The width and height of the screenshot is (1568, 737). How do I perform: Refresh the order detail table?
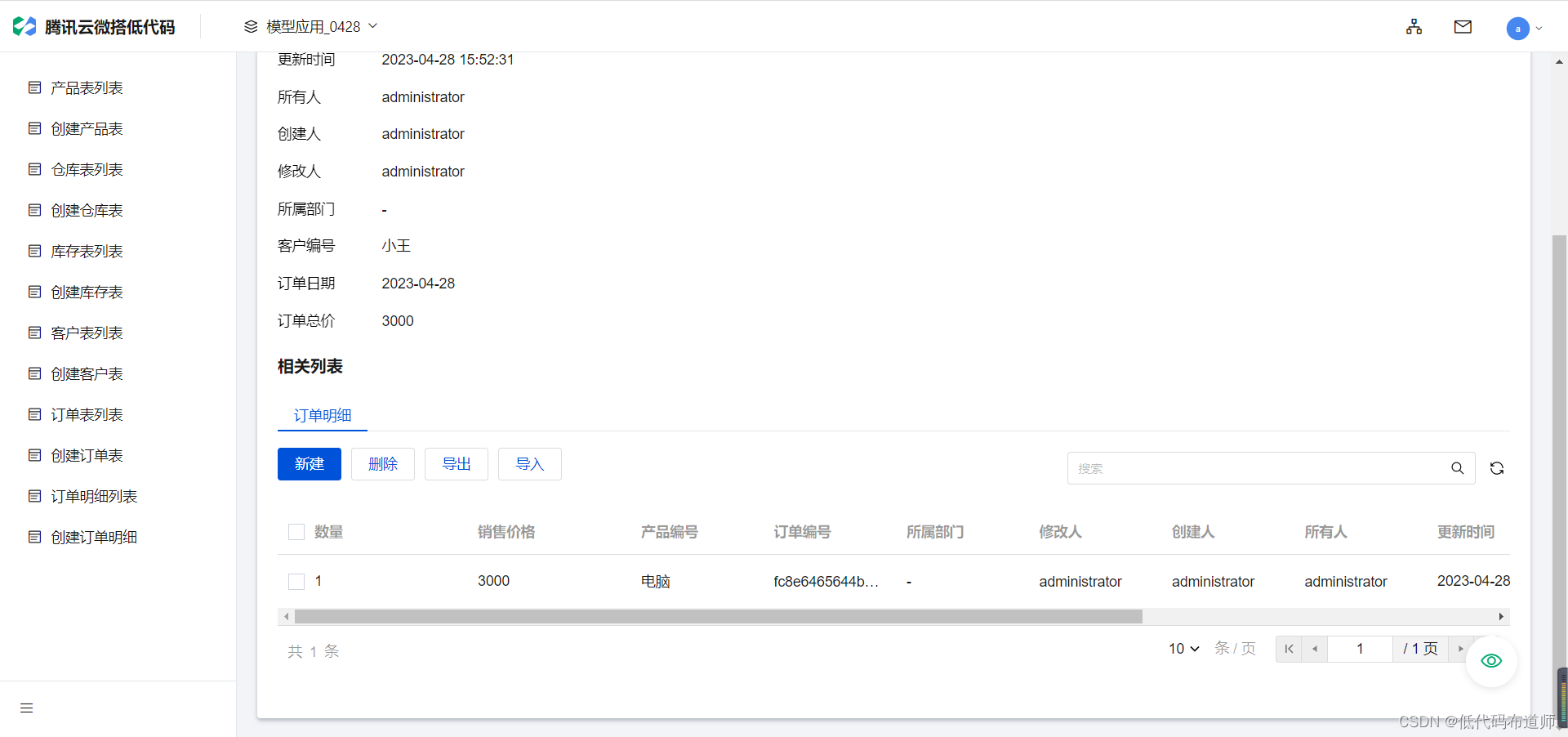[1497, 468]
